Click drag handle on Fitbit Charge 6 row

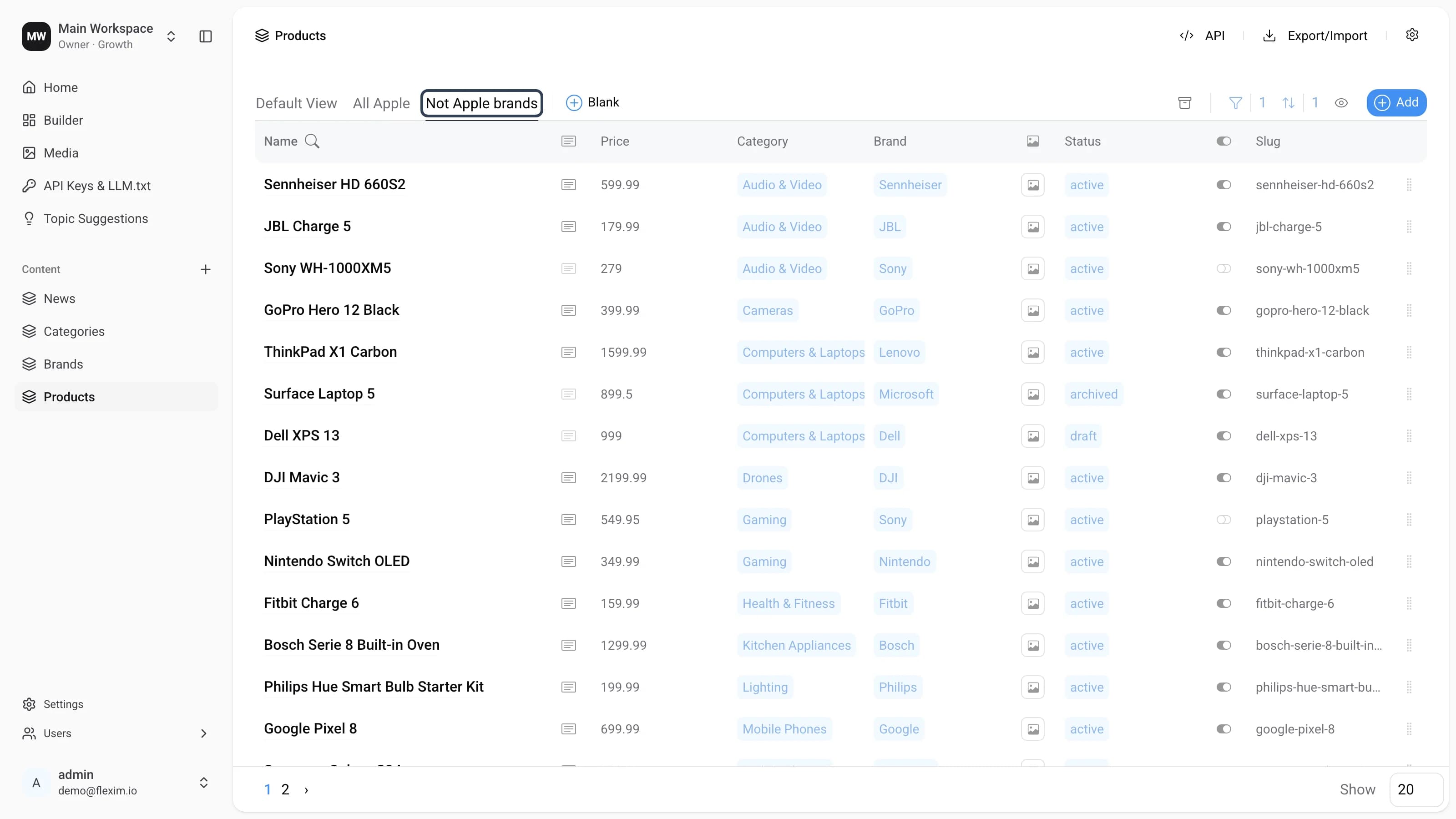1409,603
